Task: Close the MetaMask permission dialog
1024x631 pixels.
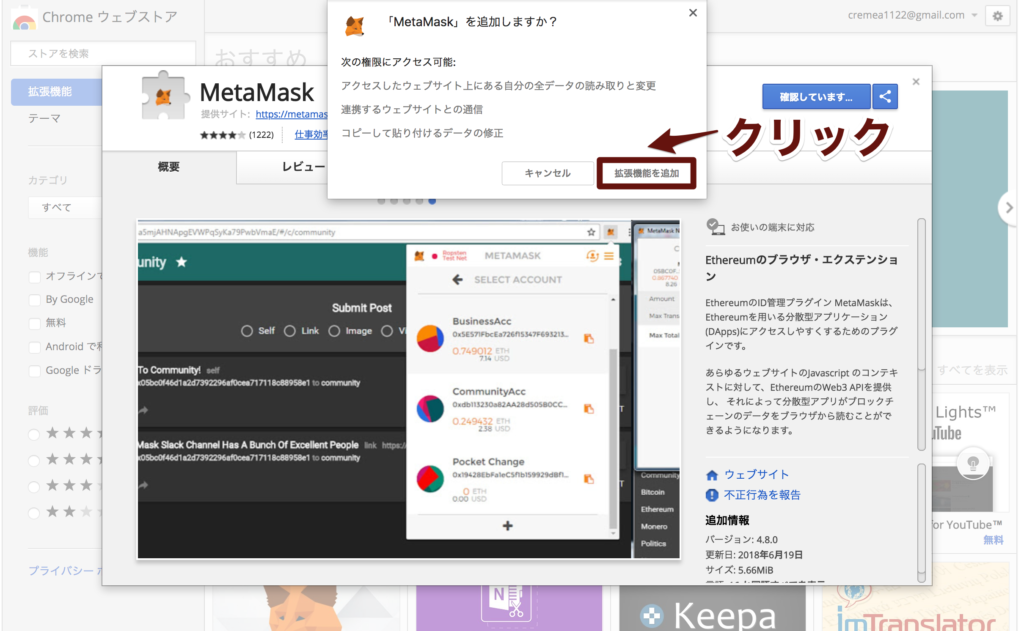Action: tap(693, 12)
